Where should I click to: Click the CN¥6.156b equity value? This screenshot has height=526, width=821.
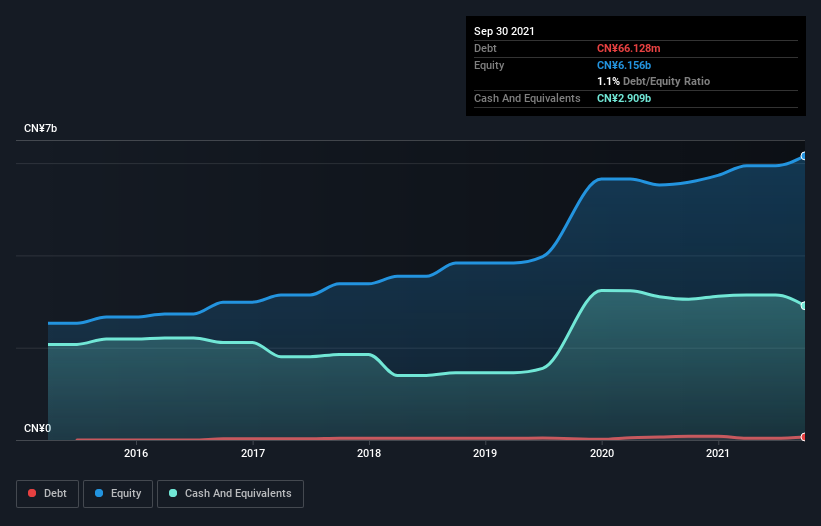pos(624,65)
